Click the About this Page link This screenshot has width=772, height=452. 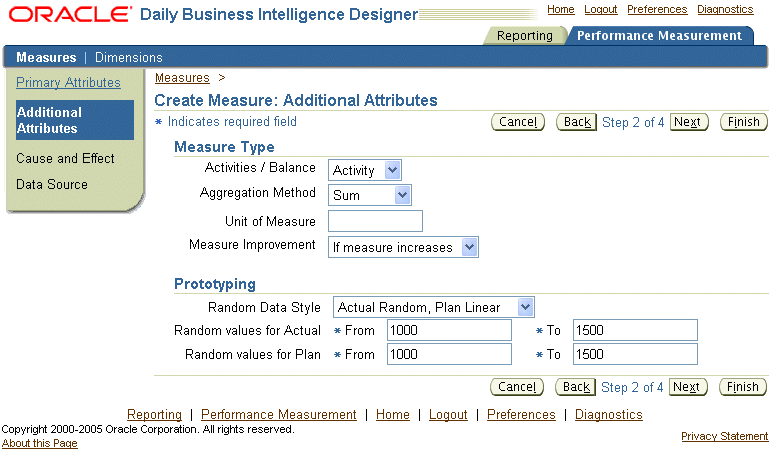[39, 444]
